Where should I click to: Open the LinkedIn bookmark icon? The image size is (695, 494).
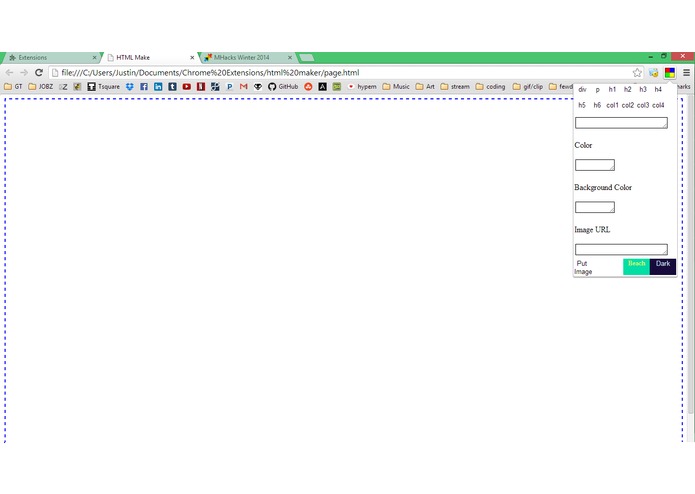click(158, 86)
